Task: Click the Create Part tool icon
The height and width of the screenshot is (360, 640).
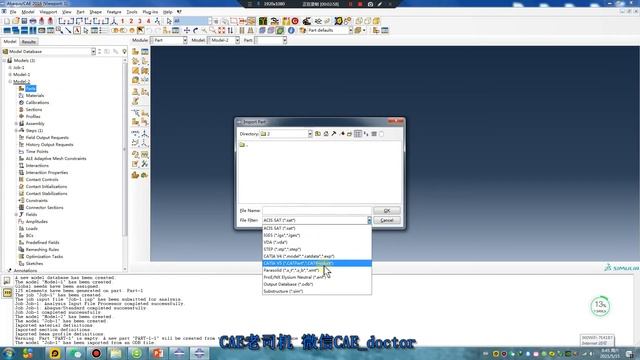Action: 136,51
